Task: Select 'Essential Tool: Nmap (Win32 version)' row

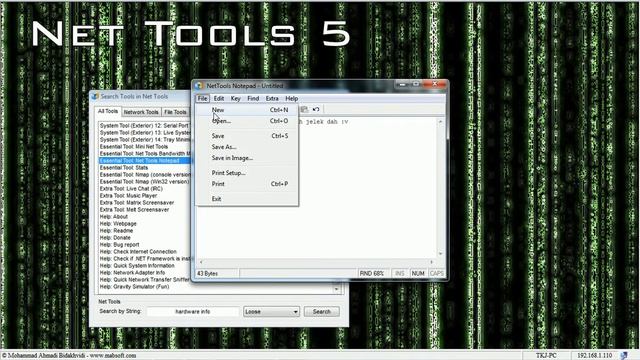Action: click(x=144, y=182)
